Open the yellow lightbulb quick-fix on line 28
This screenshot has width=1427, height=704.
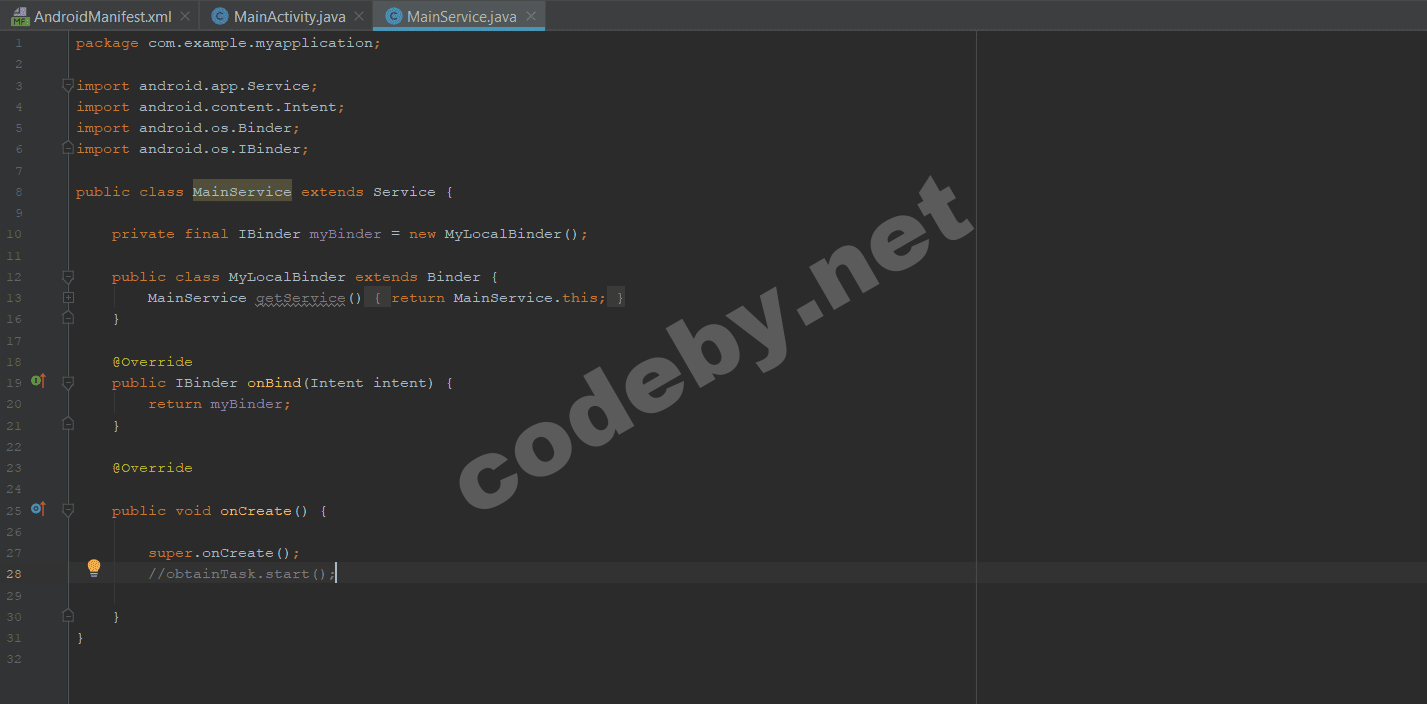pyautogui.click(x=94, y=569)
